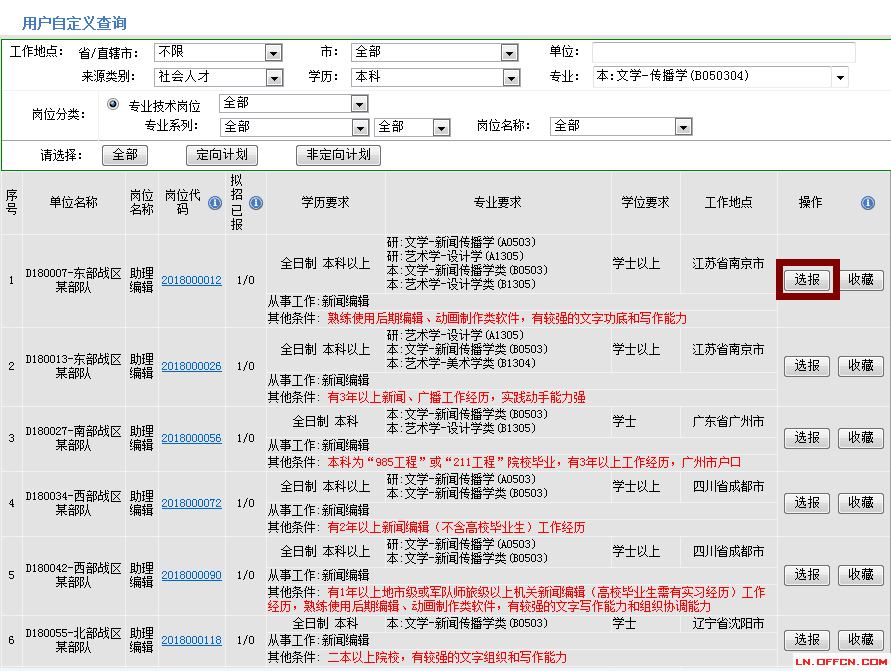Open the second narrow 专业系列 dropdown
The width and height of the screenshot is (891, 671).
point(413,127)
